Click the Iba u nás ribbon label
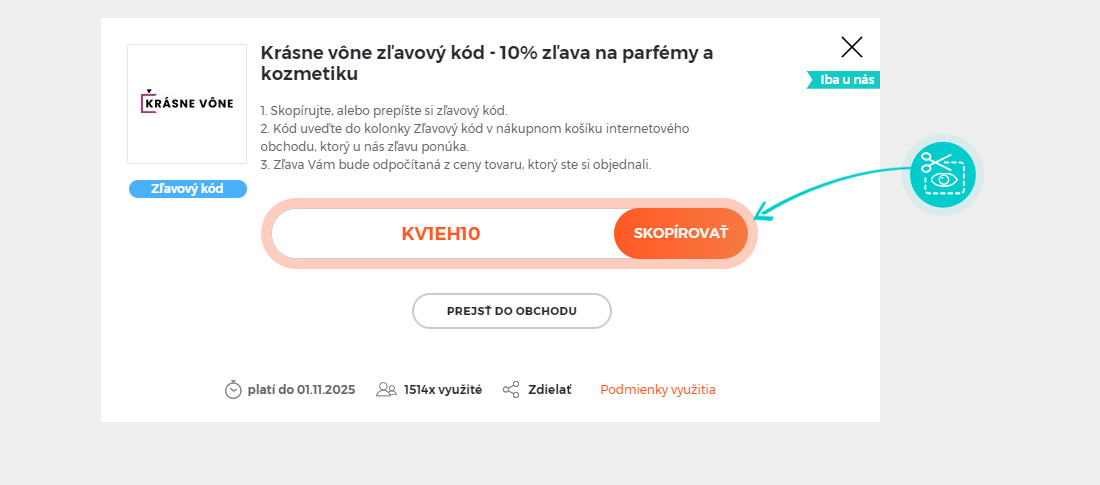The width and height of the screenshot is (1100, 485). [847, 80]
